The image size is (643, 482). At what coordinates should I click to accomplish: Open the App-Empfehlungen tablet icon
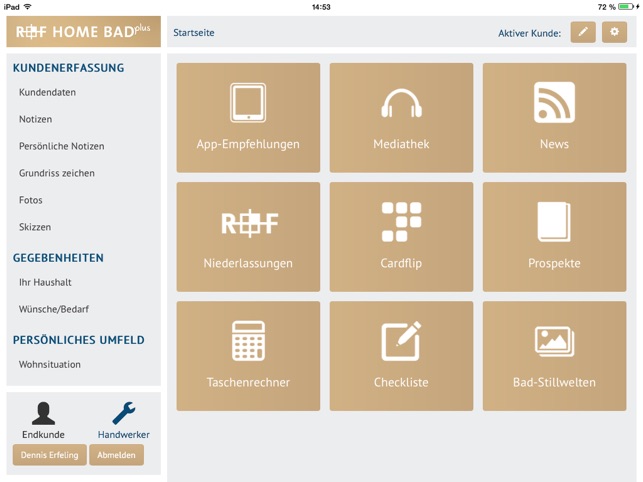pos(248,103)
